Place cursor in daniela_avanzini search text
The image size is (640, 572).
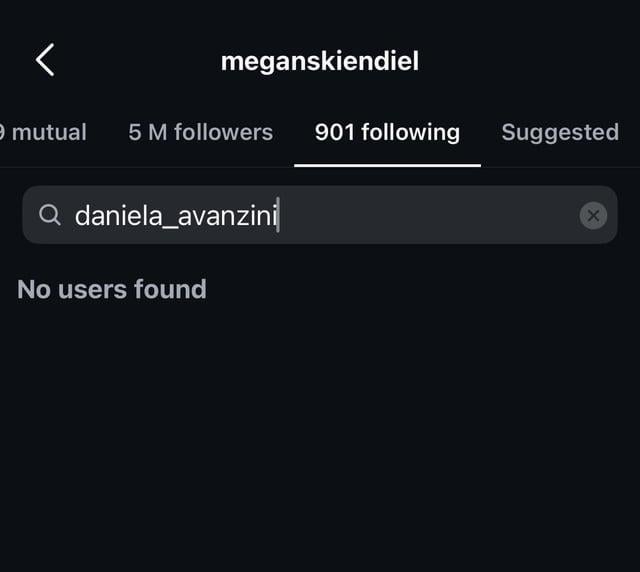[x=175, y=215]
